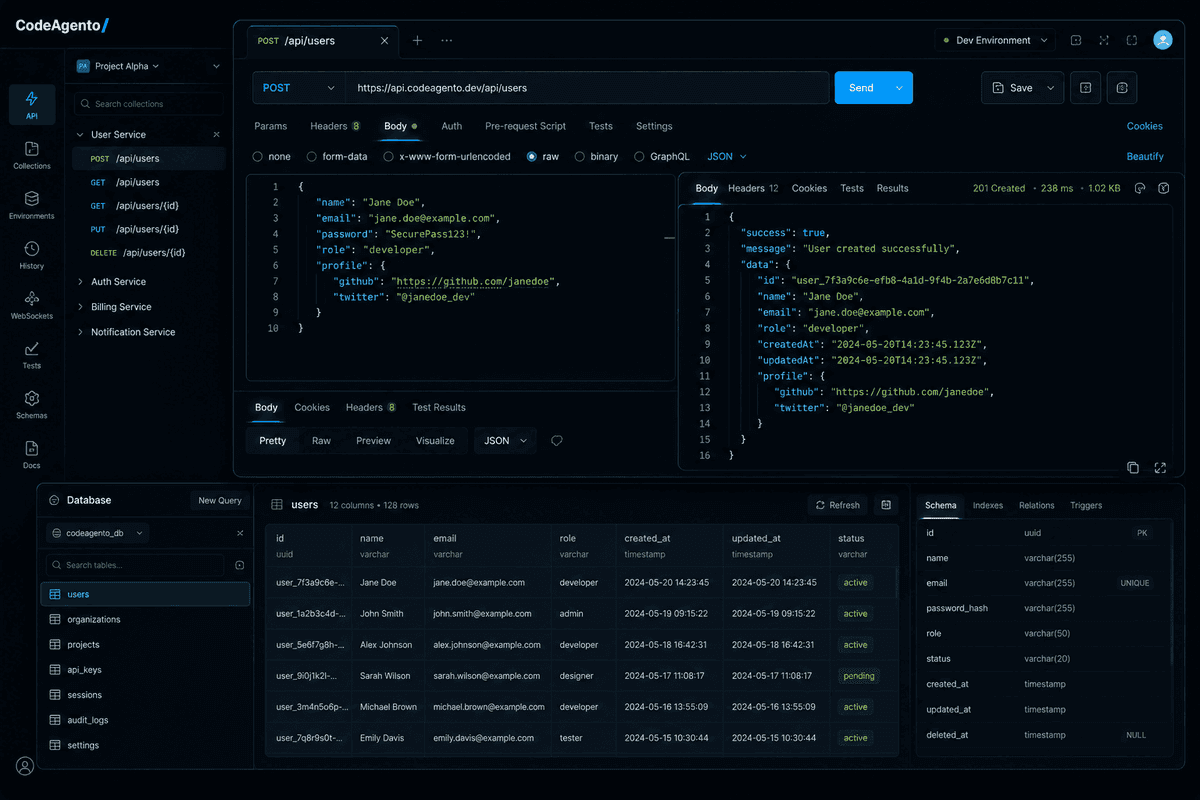
Task: Switch to the Relations tab
Action: tap(1036, 505)
